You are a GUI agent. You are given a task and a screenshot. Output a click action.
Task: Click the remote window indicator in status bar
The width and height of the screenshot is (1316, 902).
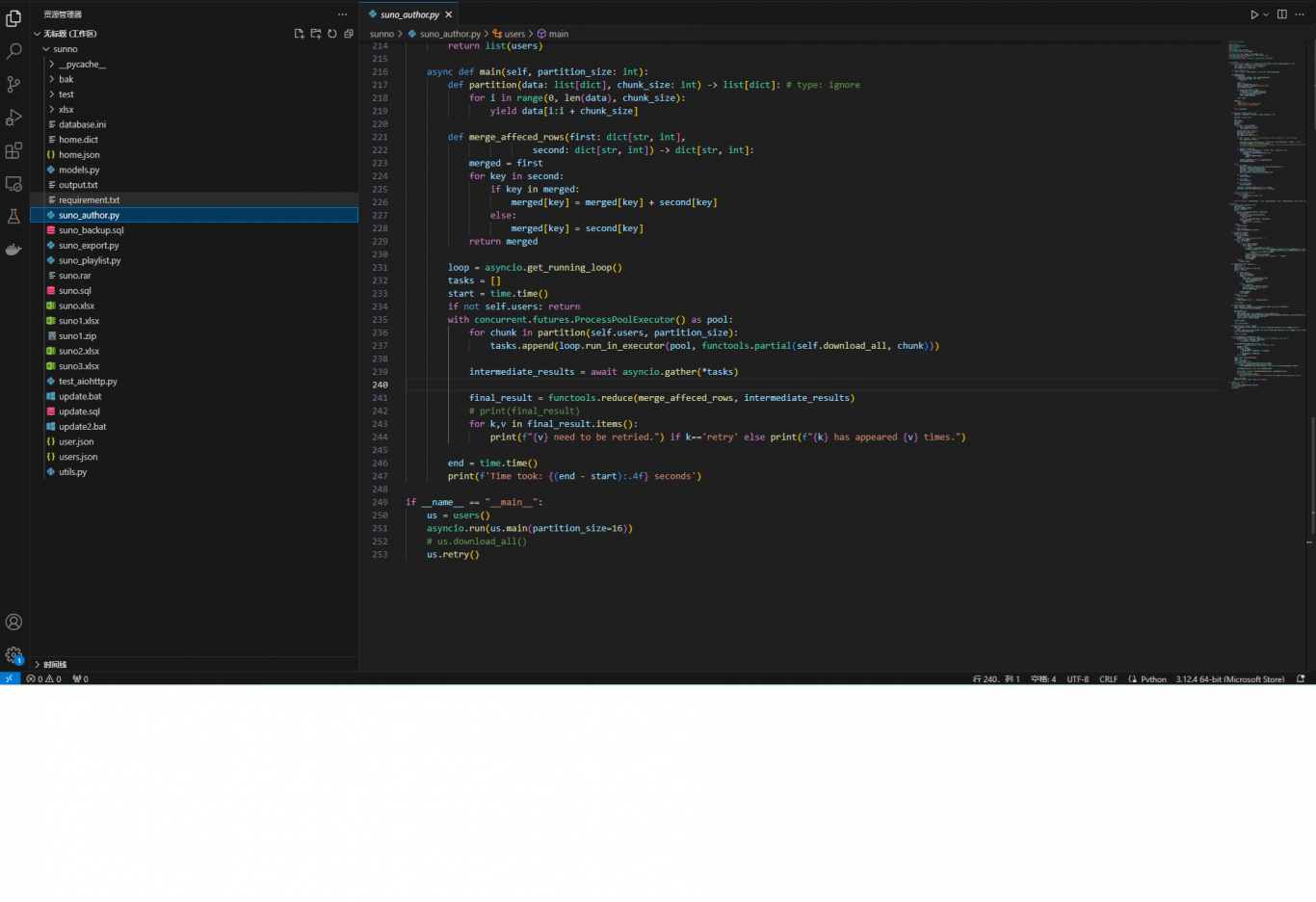coord(9,678)
